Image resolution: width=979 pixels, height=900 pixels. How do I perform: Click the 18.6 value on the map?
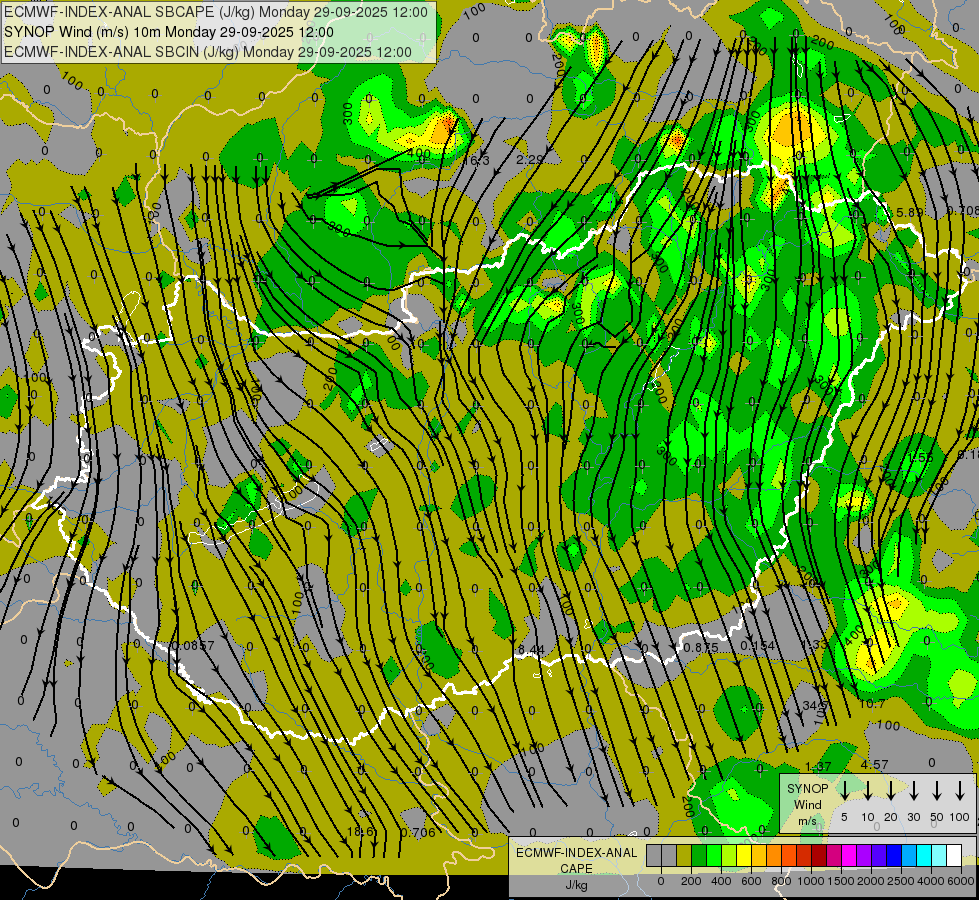click(360, 831)
